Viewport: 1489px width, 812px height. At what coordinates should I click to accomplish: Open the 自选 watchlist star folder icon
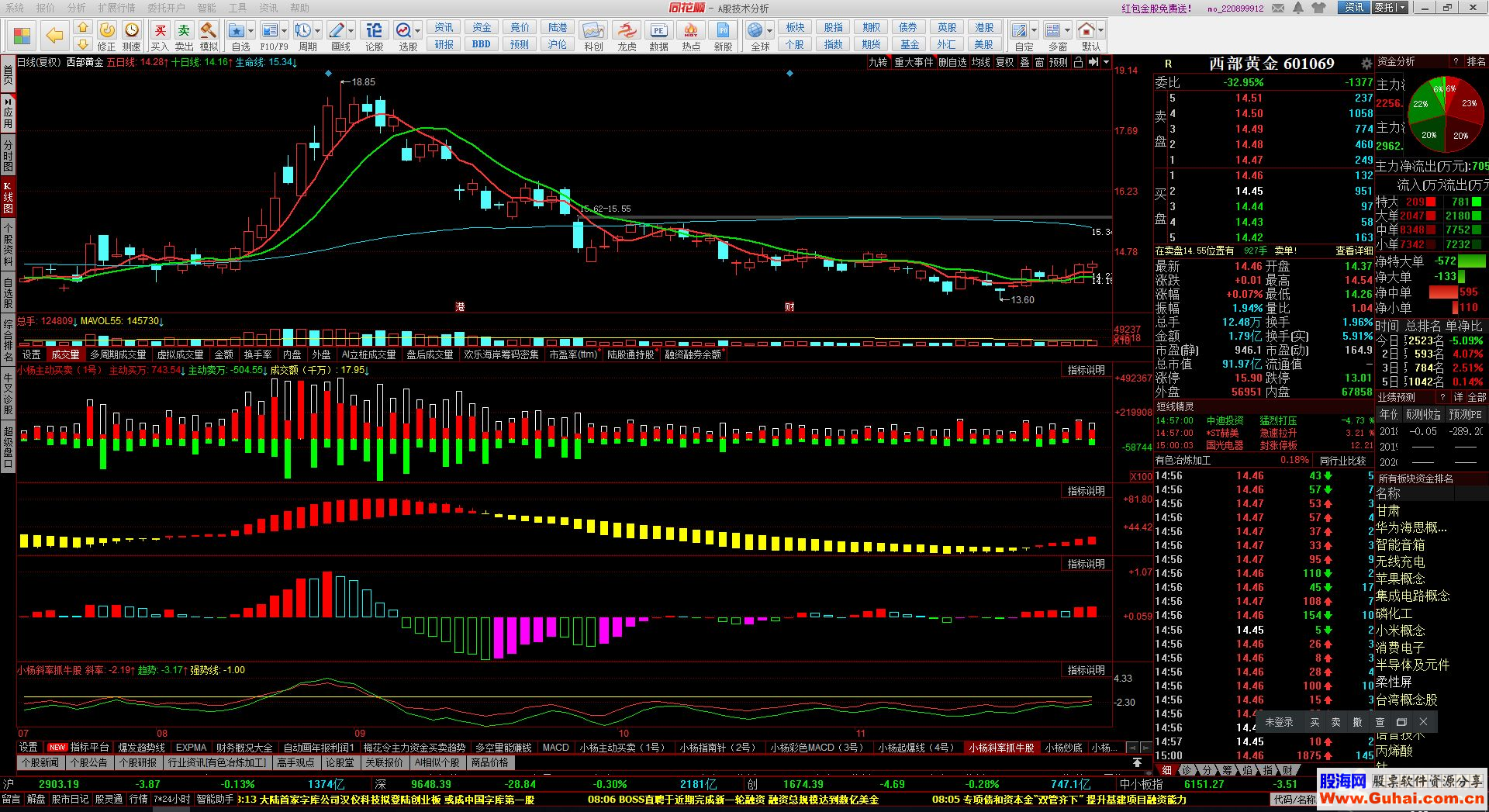[x=237, y=30]
